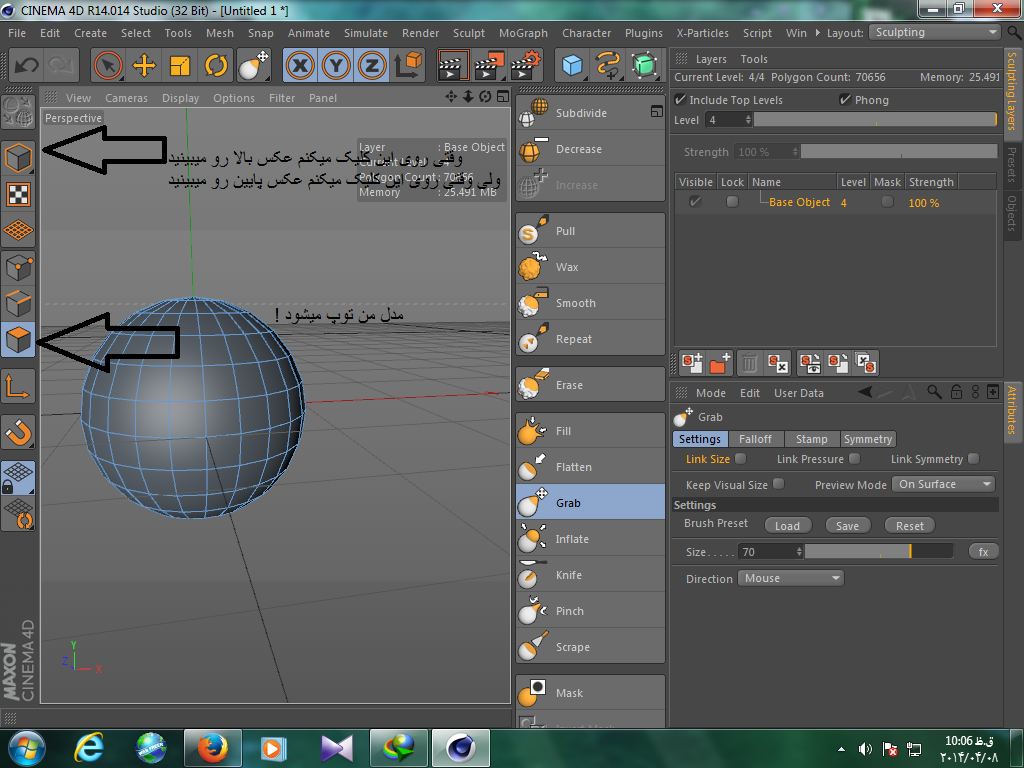Toggle X axis lock
Viewport: 1024px width, 768px height.
(x=300, y=65)
